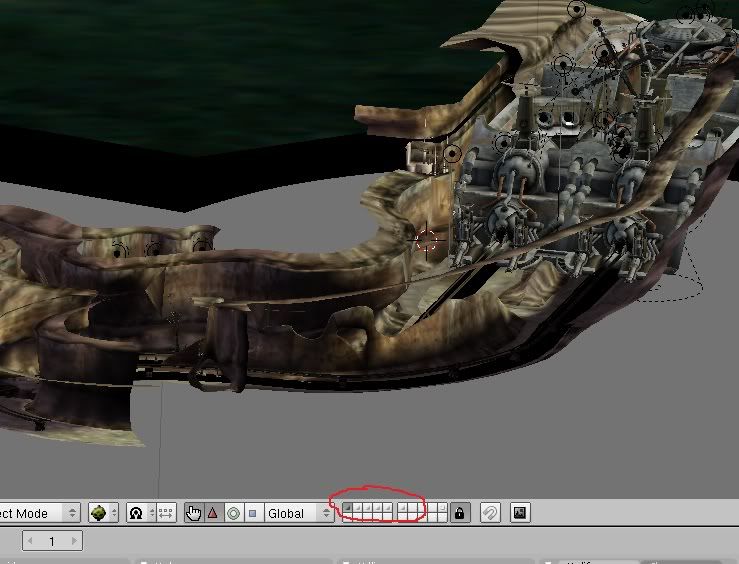
Task: Open the viewport draw type (textured) dropdown
Action: coord(103,513)
